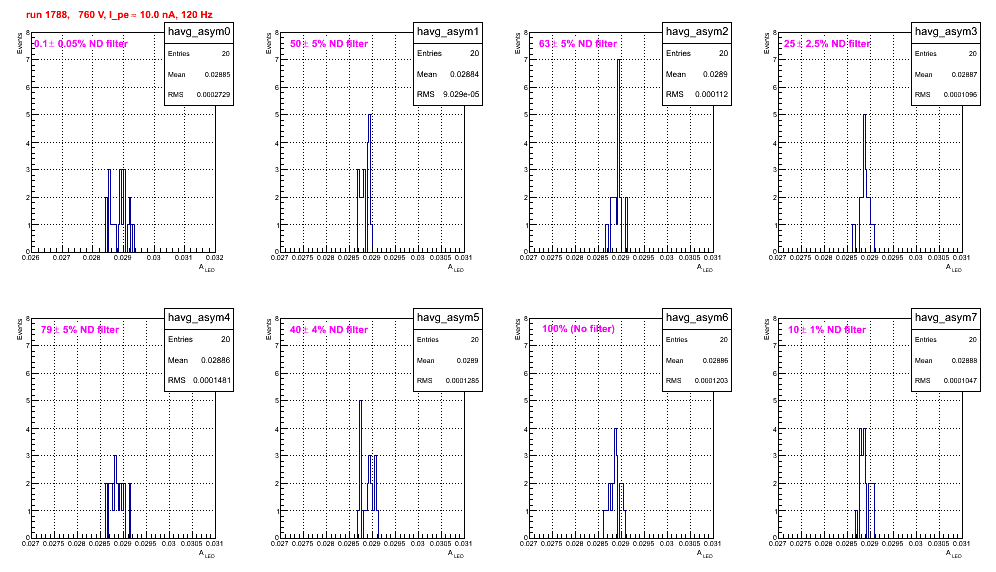Click RMS 0.000112 in havg_asym2 stats
Screen dimensions: 996x572
point(697,95)
